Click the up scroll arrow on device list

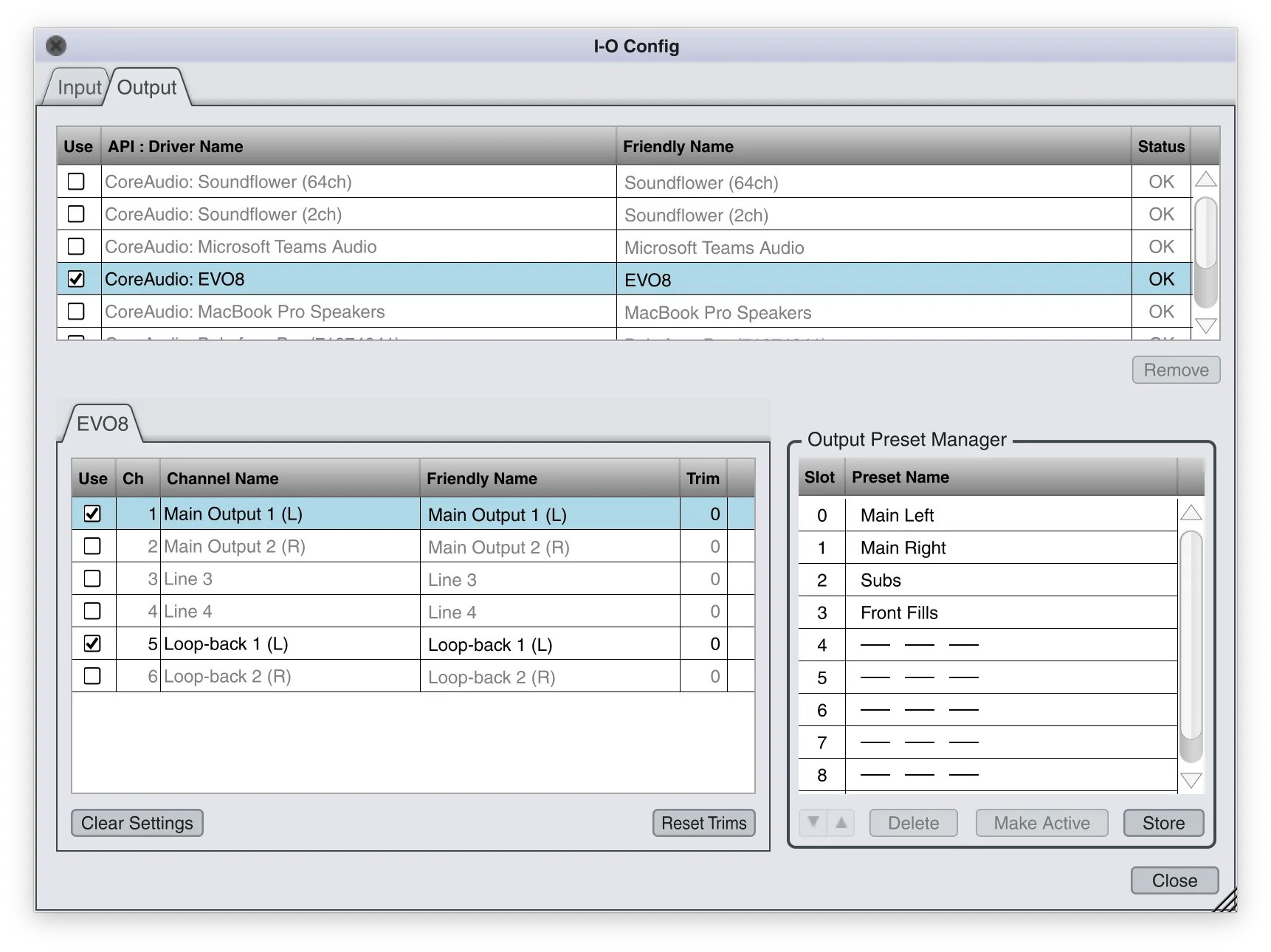1205,180
